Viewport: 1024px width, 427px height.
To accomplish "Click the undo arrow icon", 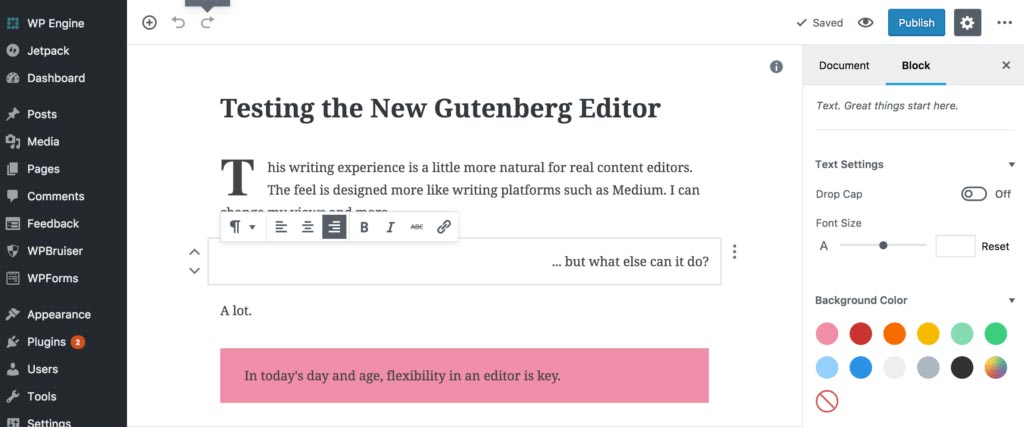I will [178, 23].
